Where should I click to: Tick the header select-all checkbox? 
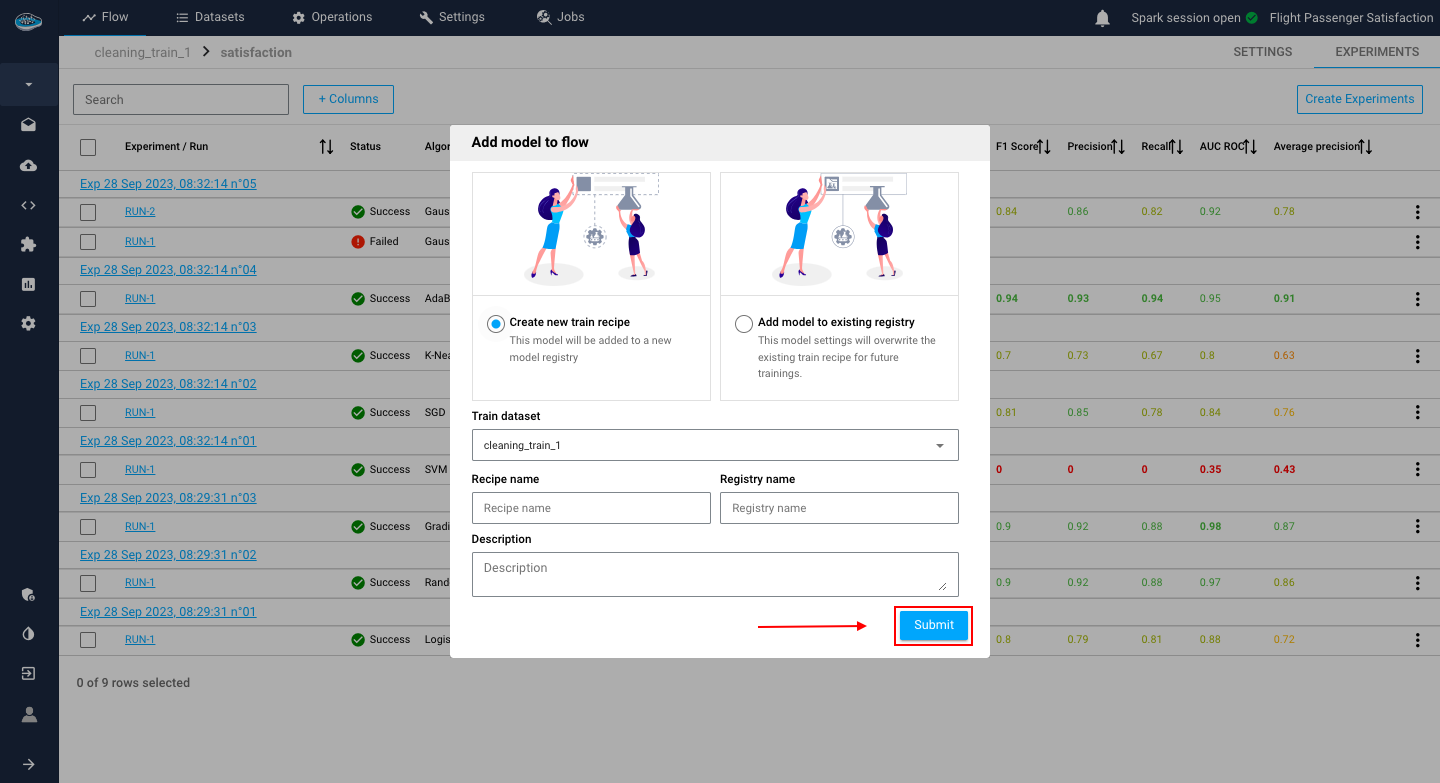(x=88, y=147)
